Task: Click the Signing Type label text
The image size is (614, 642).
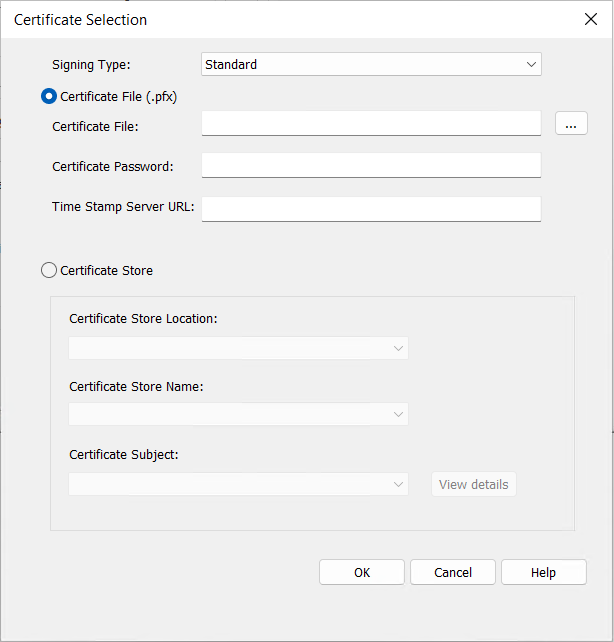Action: [x=91, y=65]
